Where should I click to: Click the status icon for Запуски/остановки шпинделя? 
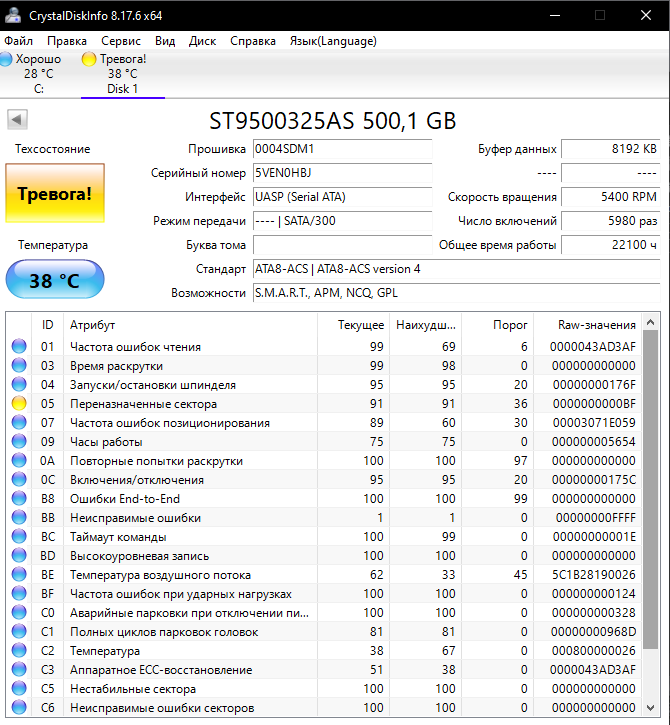[19, 384]
